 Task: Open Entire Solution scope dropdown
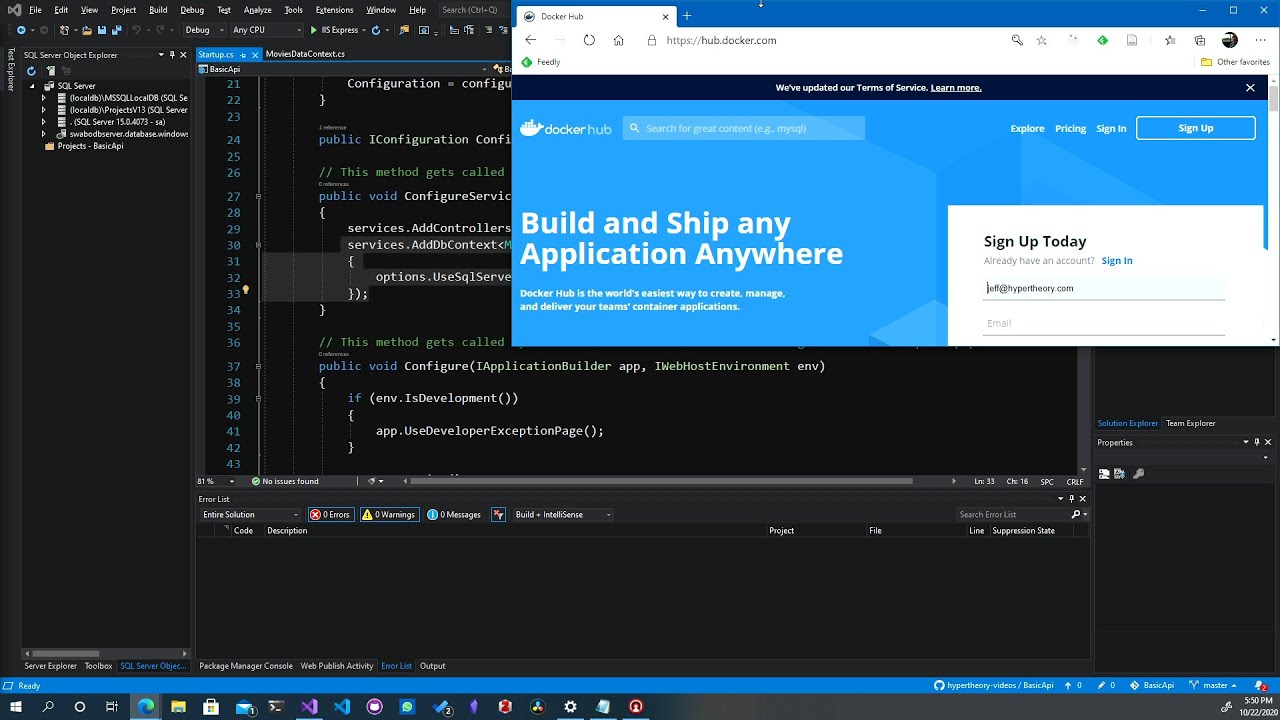(250, 515)
